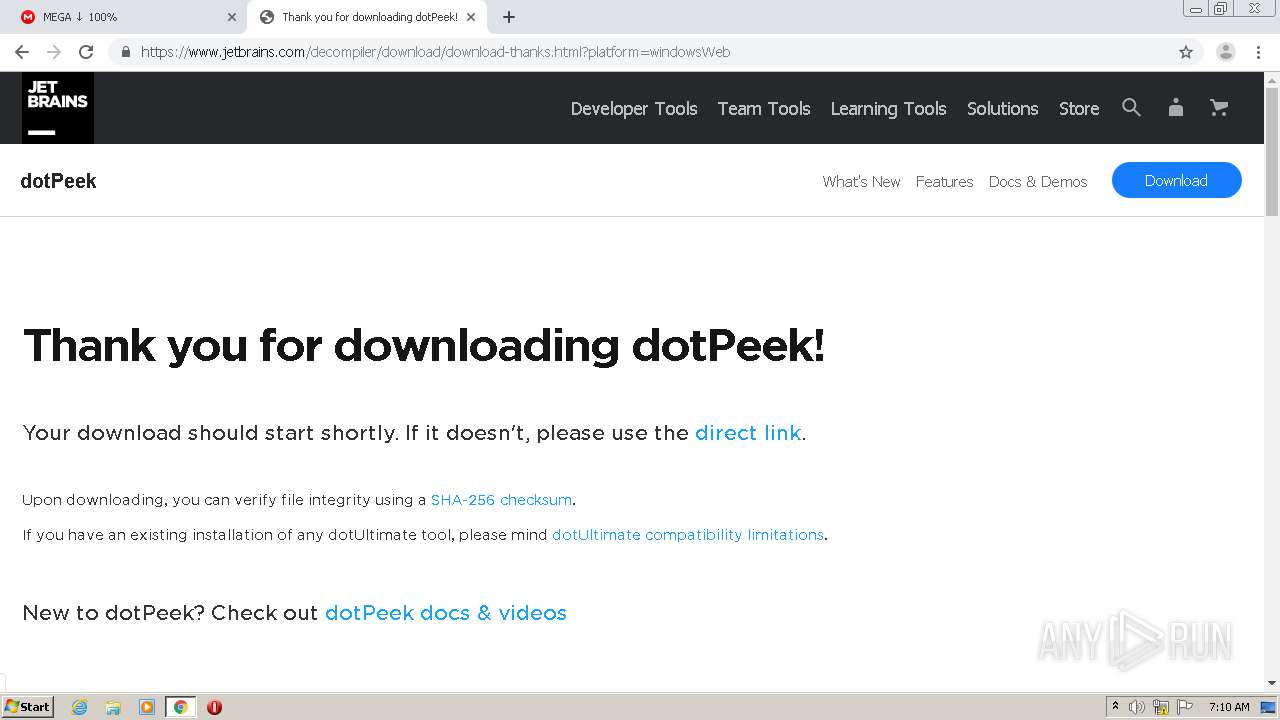Show hidden tray icons arrow

coord(1115,707)
